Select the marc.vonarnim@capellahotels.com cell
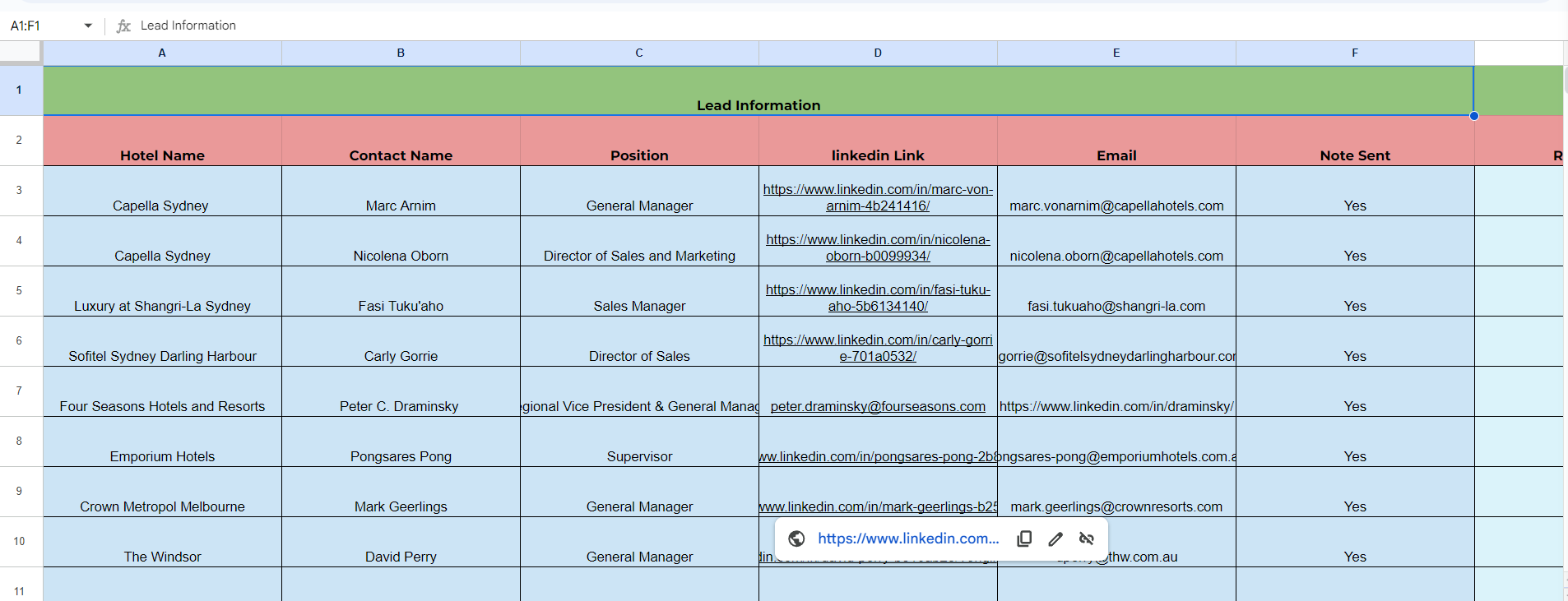The height and width of the screenshot is (601, 1568). (1116, 191)
